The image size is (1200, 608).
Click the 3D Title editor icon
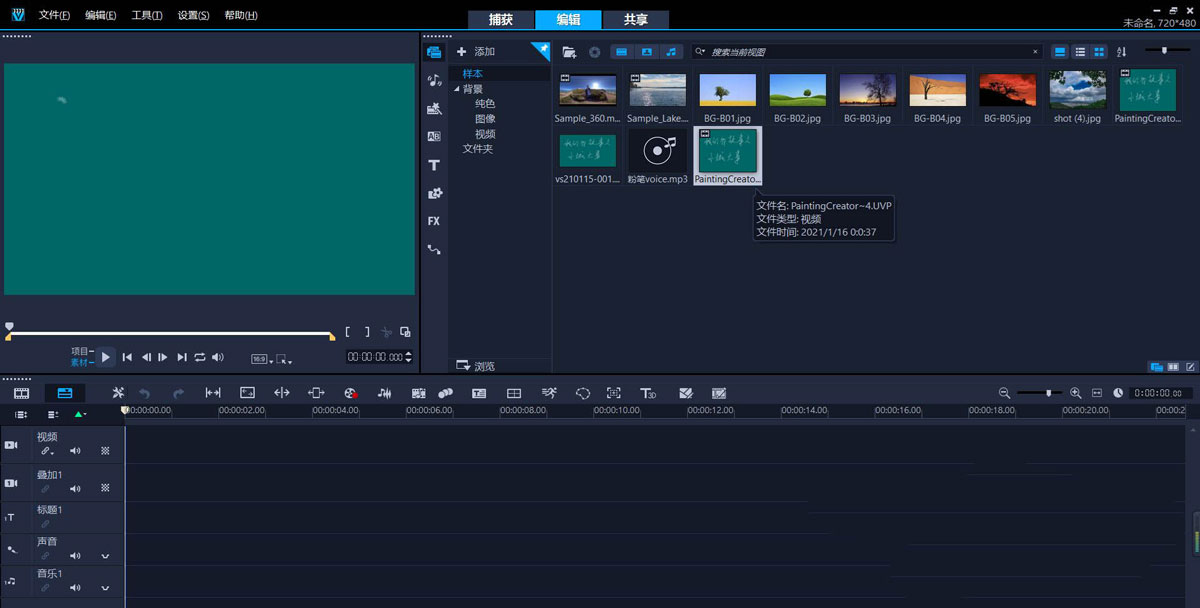tap(648, 393)
